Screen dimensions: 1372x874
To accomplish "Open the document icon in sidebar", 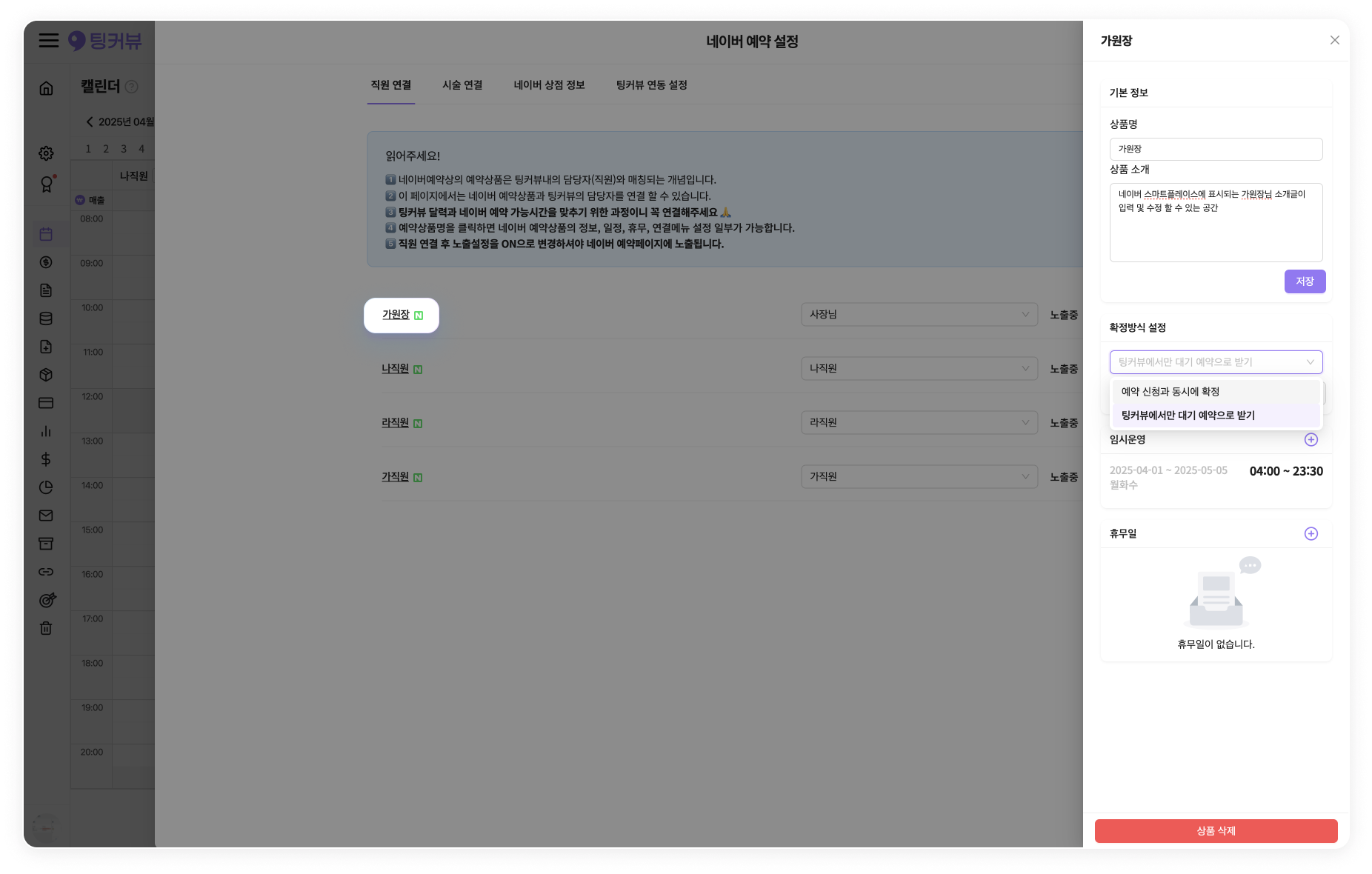I will coord(46,290).
